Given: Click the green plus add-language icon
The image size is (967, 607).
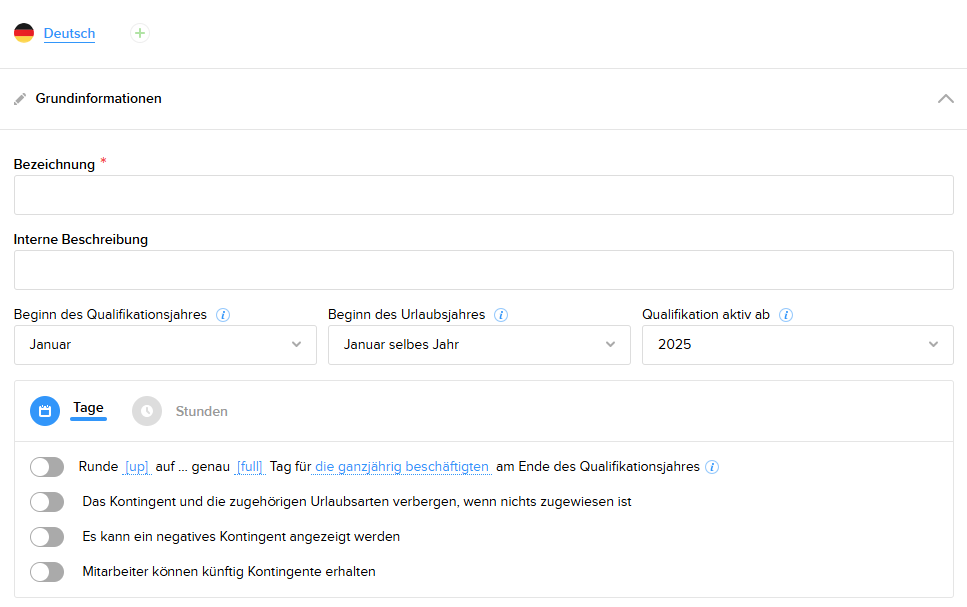Looking at the screenshot, I should [140, 33].
